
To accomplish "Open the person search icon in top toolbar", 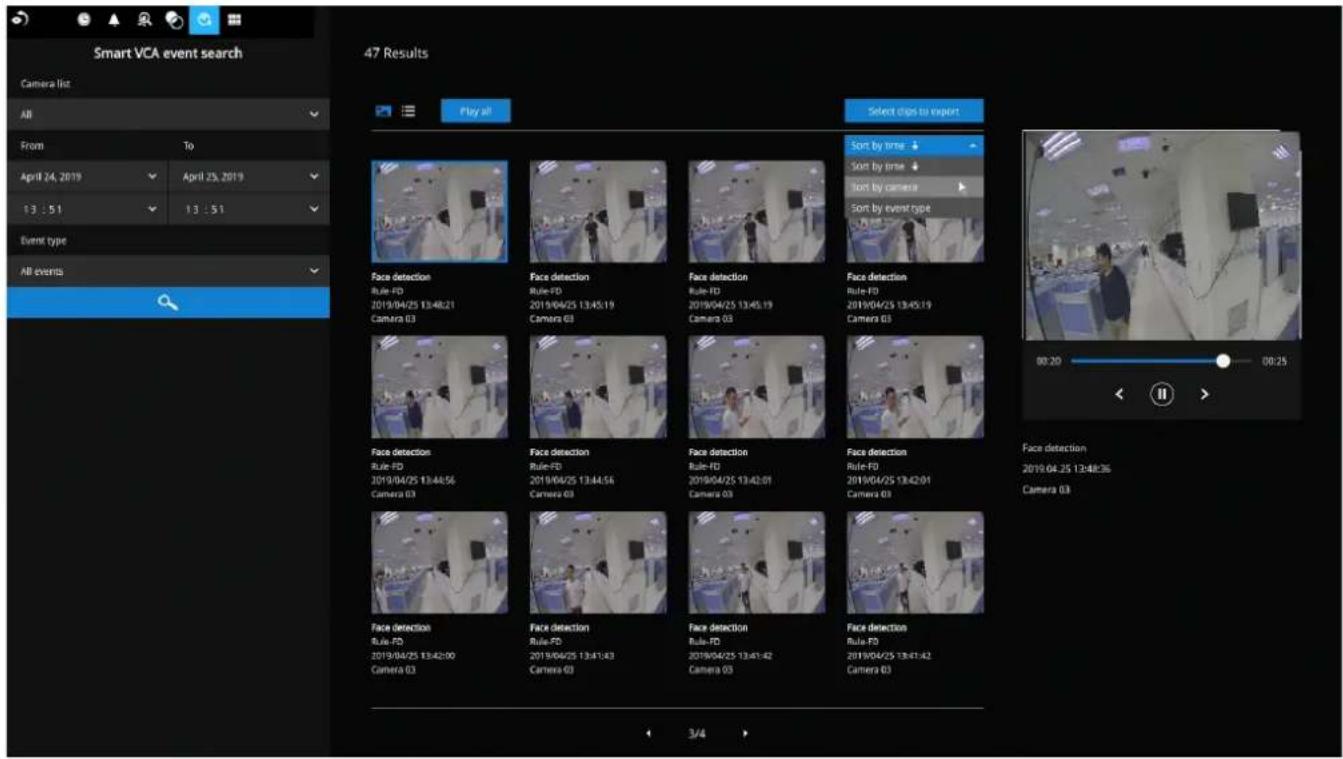I will (x=143, y=19).
